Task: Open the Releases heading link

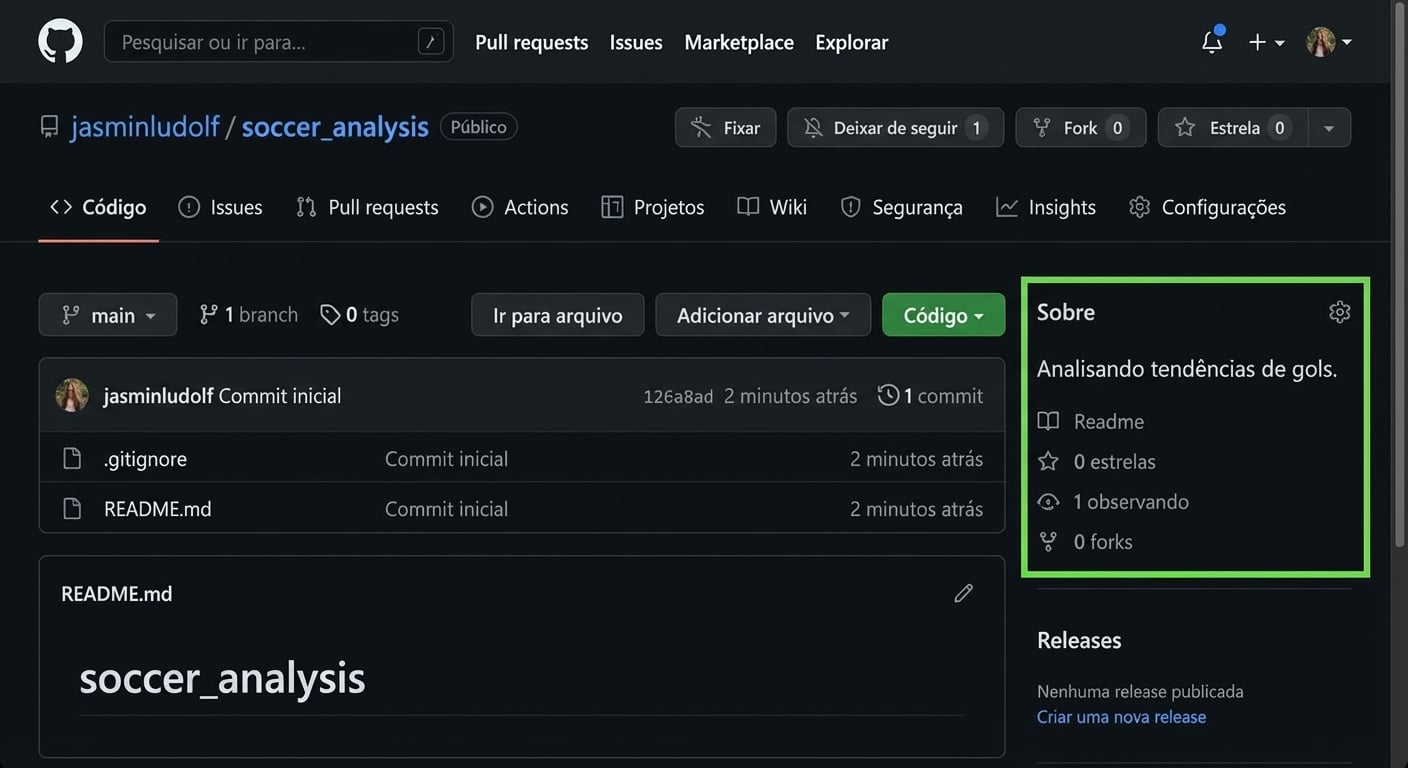Action: pos(1079,640)
